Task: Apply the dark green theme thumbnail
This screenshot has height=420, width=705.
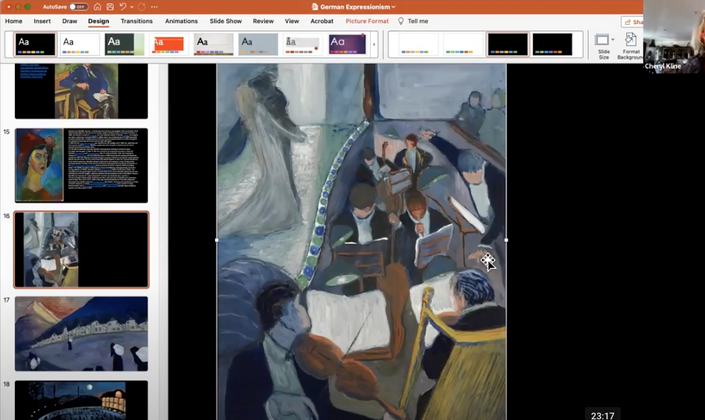Action: pos(125,44)
